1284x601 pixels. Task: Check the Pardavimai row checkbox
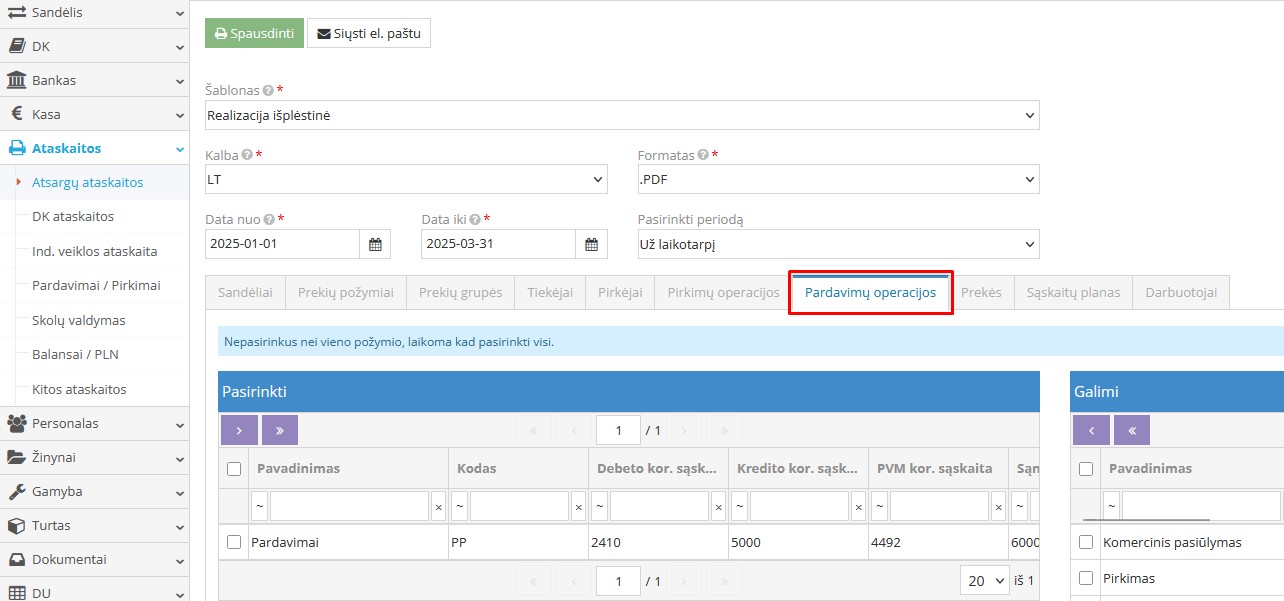pyautogui.click(x=234, y=542)
